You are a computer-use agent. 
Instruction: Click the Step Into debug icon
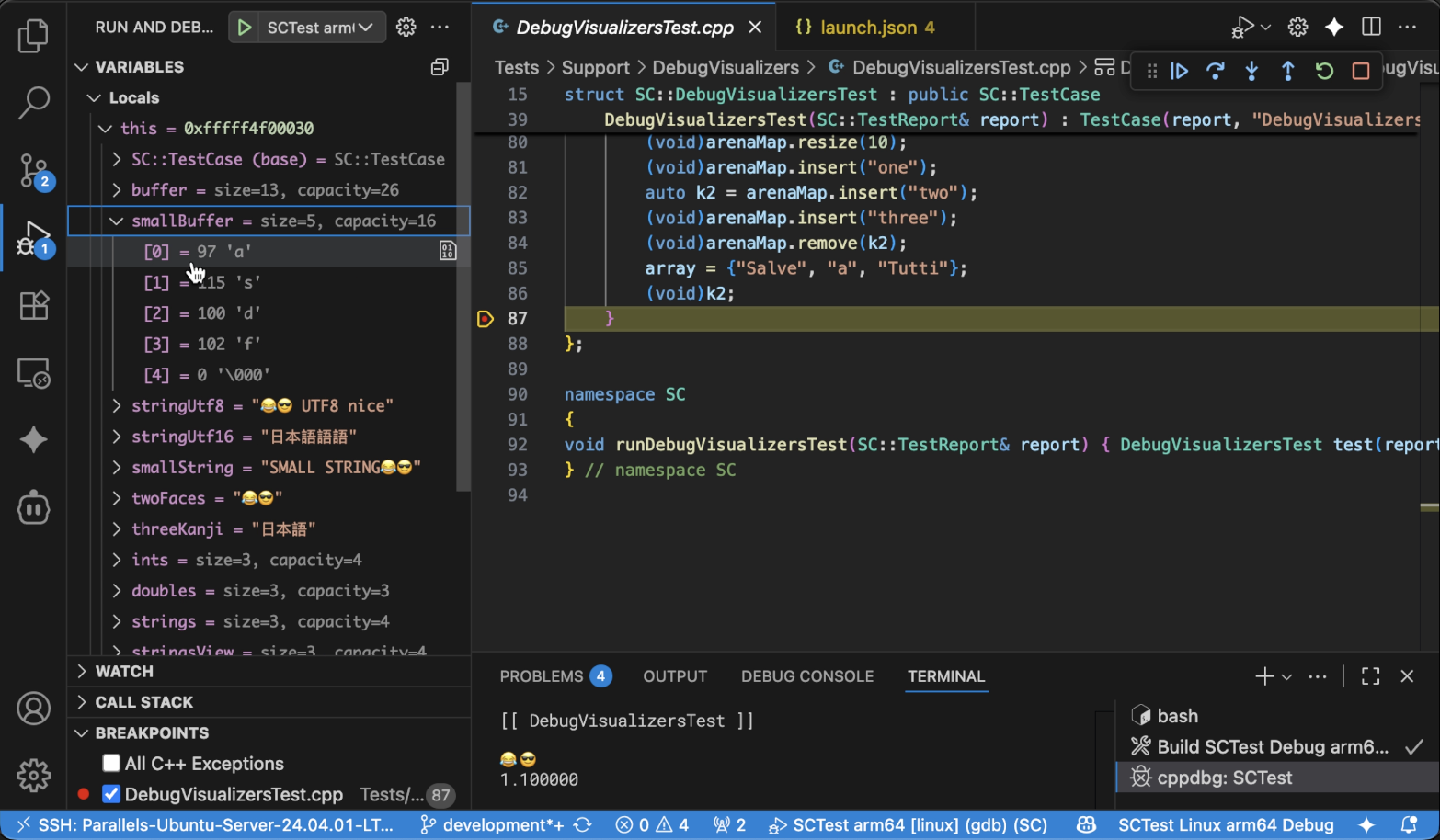1251,71
